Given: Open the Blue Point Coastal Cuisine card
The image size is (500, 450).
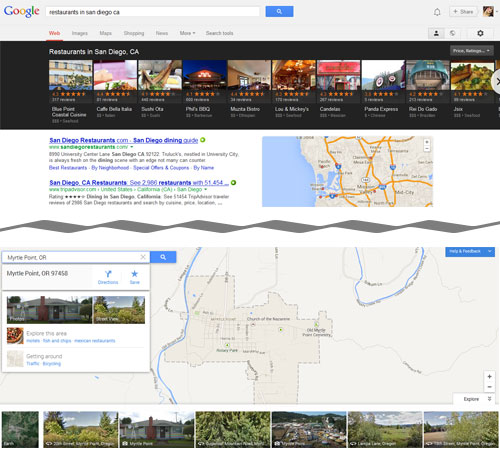Looking at the screenshot, I should pyautogui.click(x=70, y=92).
